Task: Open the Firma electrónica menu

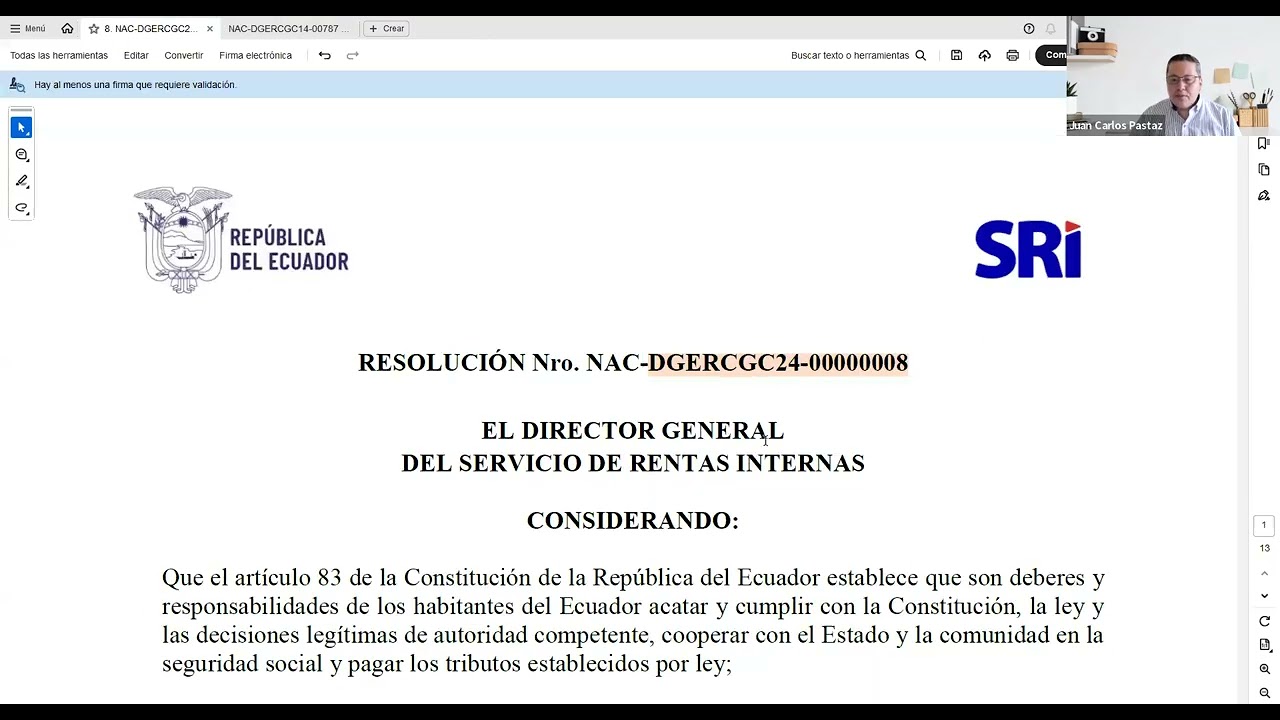Action: coord(256,56)
